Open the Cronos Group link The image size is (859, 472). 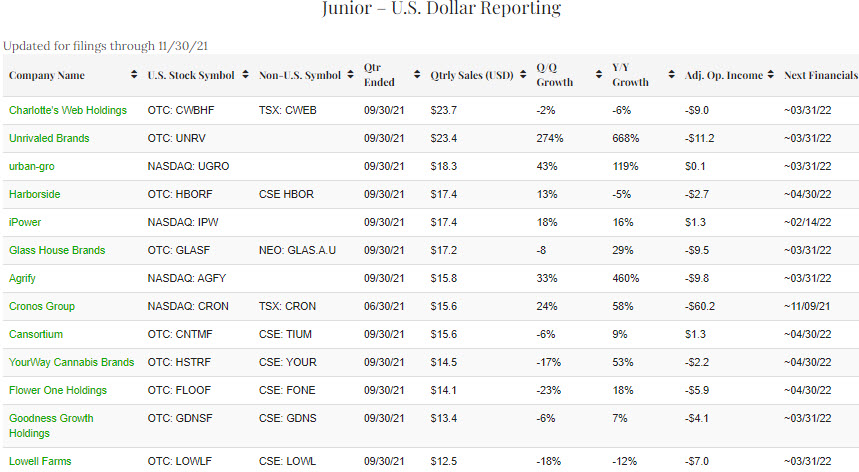pyautogui.click(x=42, y=306)
